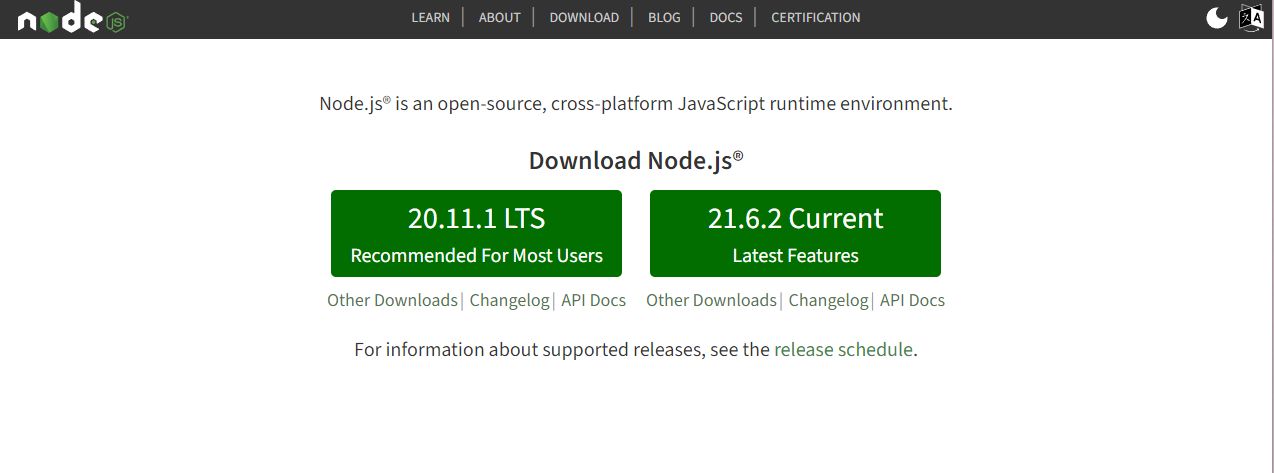Visit the BLOG section
The width and height of the screenshot is (1274, 473).
pyautogui.click(x=664, y=17)
